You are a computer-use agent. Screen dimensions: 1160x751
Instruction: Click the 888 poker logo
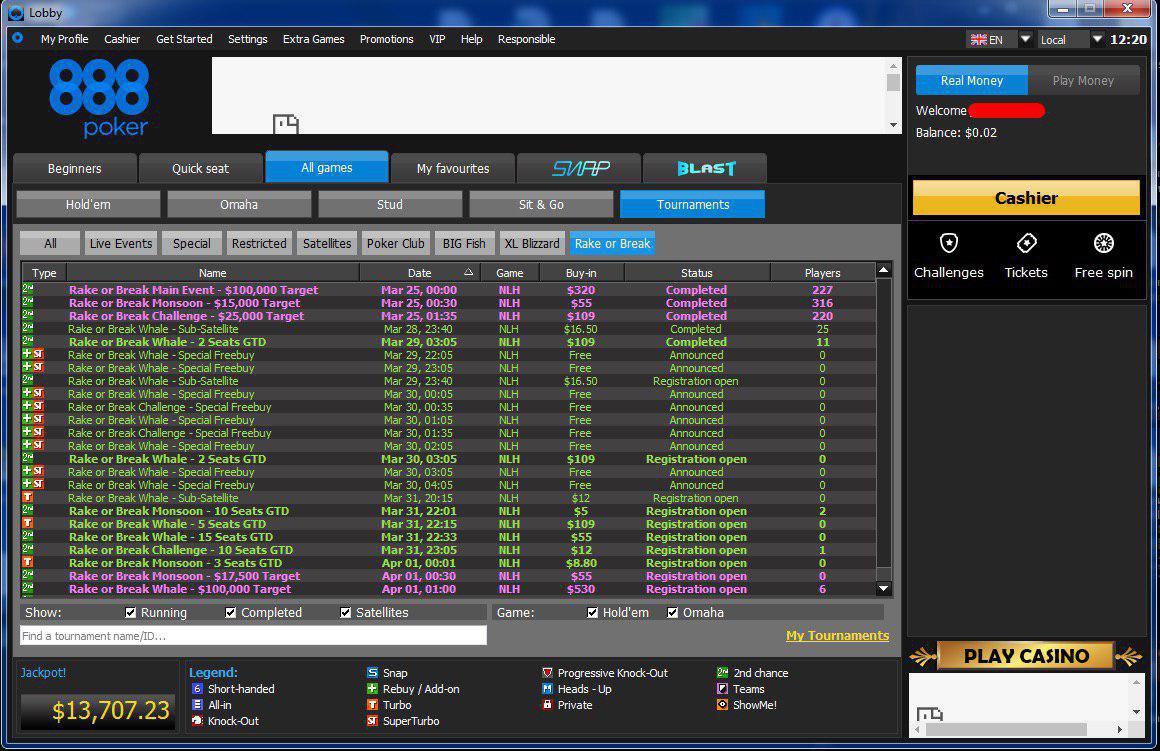[99, 99]
